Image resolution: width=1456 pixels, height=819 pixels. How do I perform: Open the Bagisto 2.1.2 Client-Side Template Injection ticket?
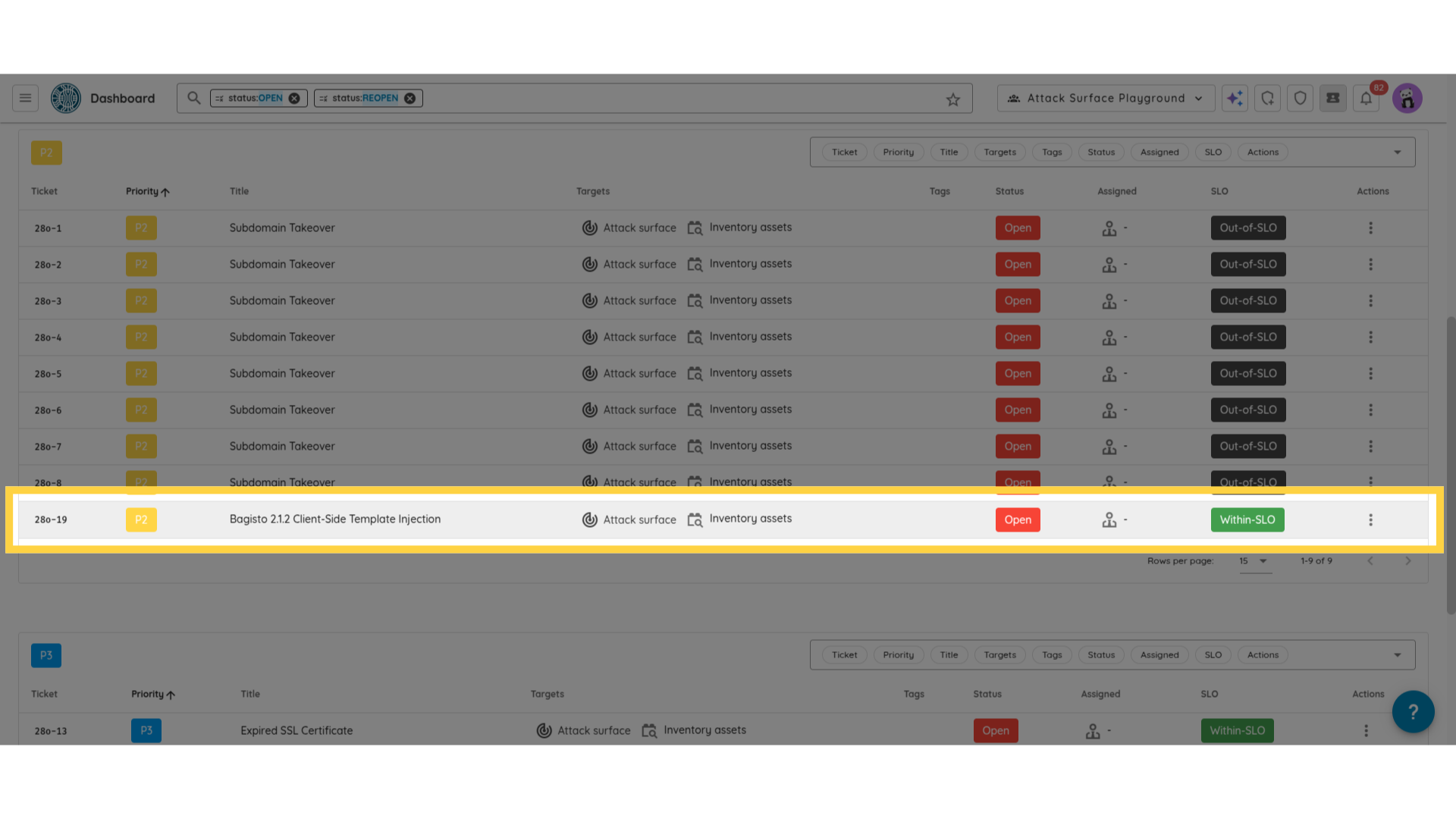[x=334, y=519]
